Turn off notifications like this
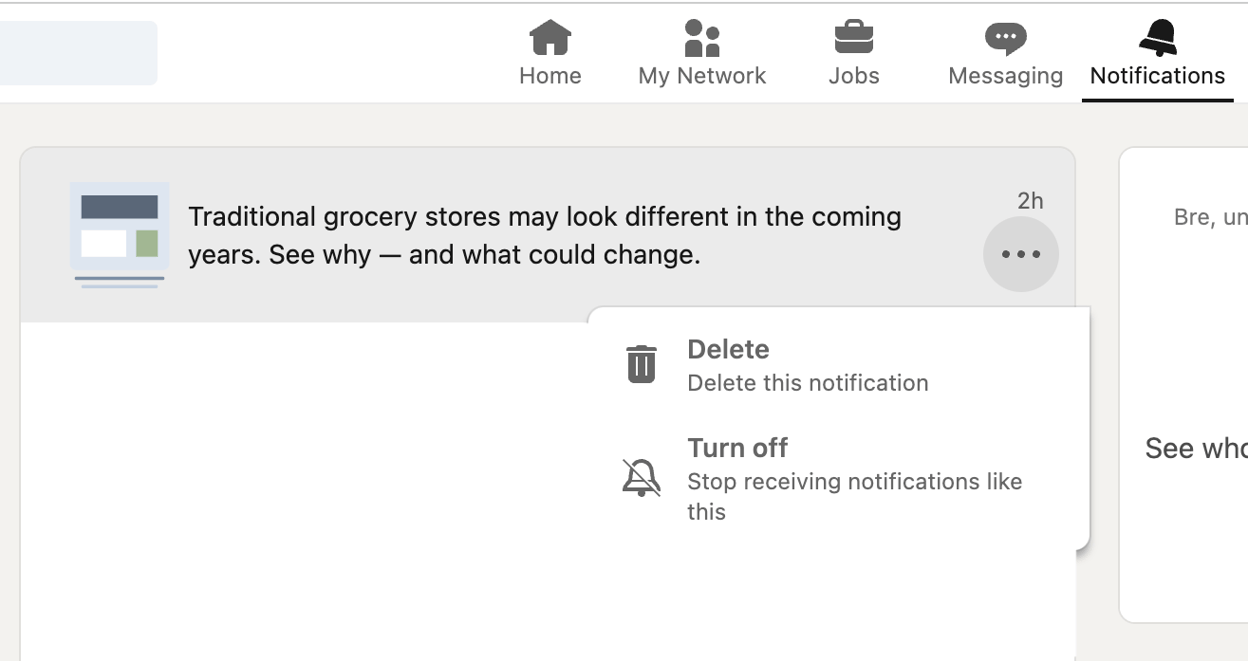 [x=737, y=448]
